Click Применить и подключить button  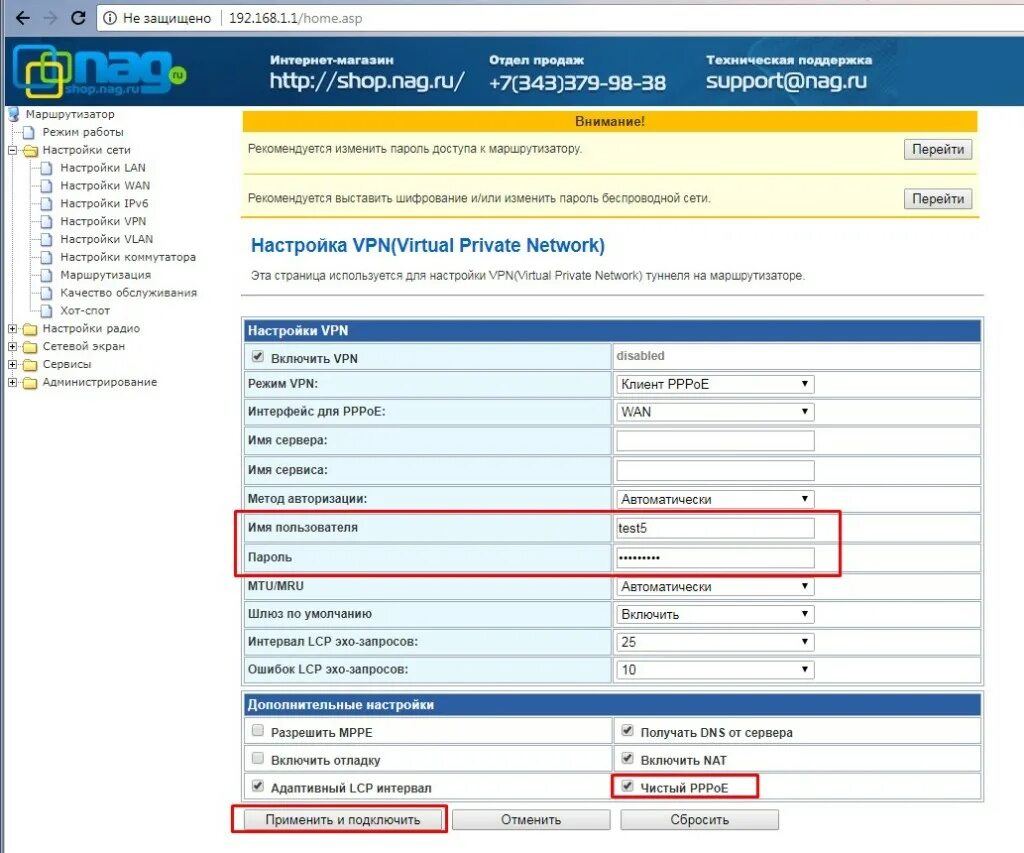pyautogui.click(x=343, y=820)
